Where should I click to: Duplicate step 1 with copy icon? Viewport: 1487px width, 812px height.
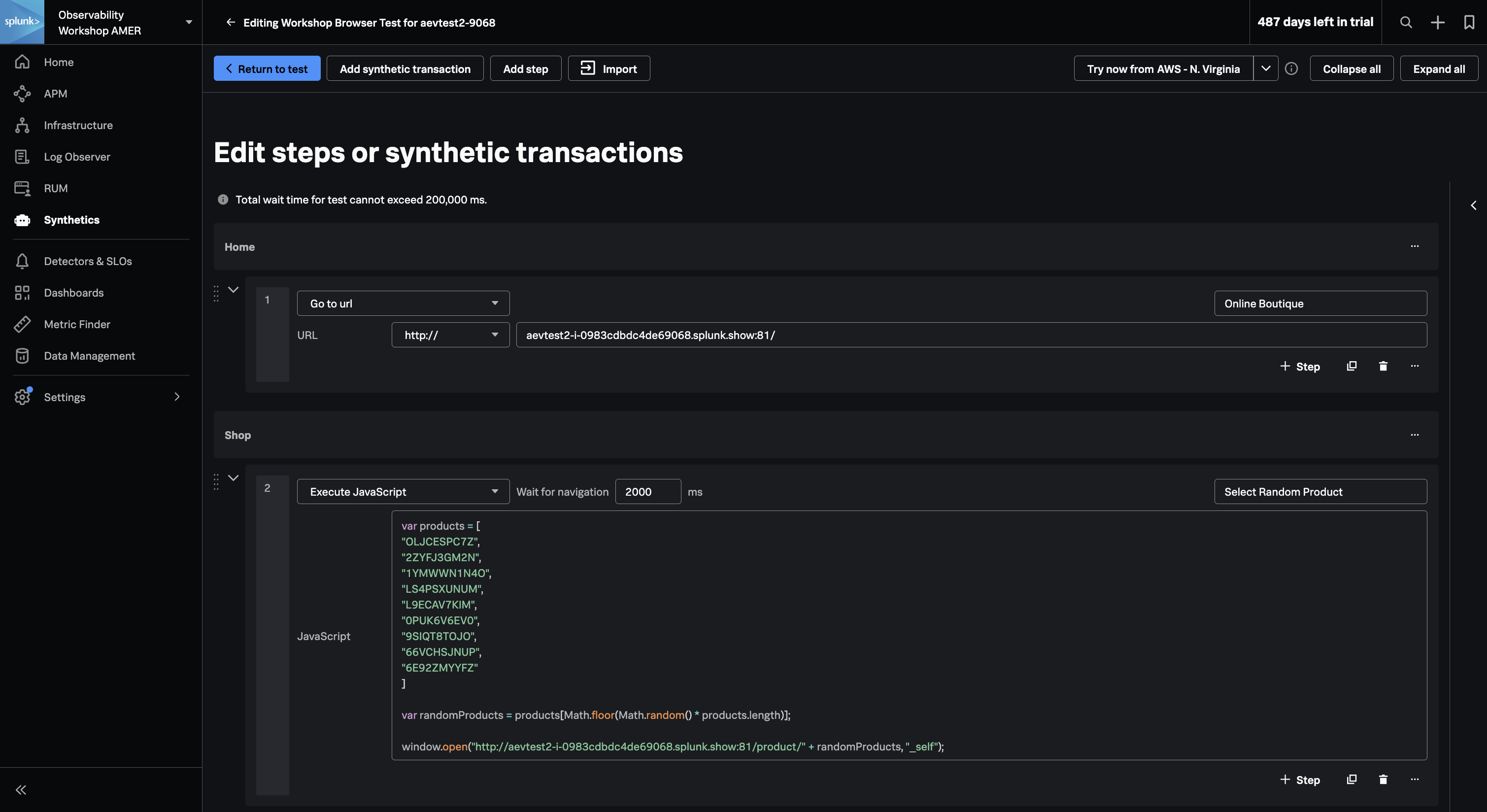click(1352, 366)
